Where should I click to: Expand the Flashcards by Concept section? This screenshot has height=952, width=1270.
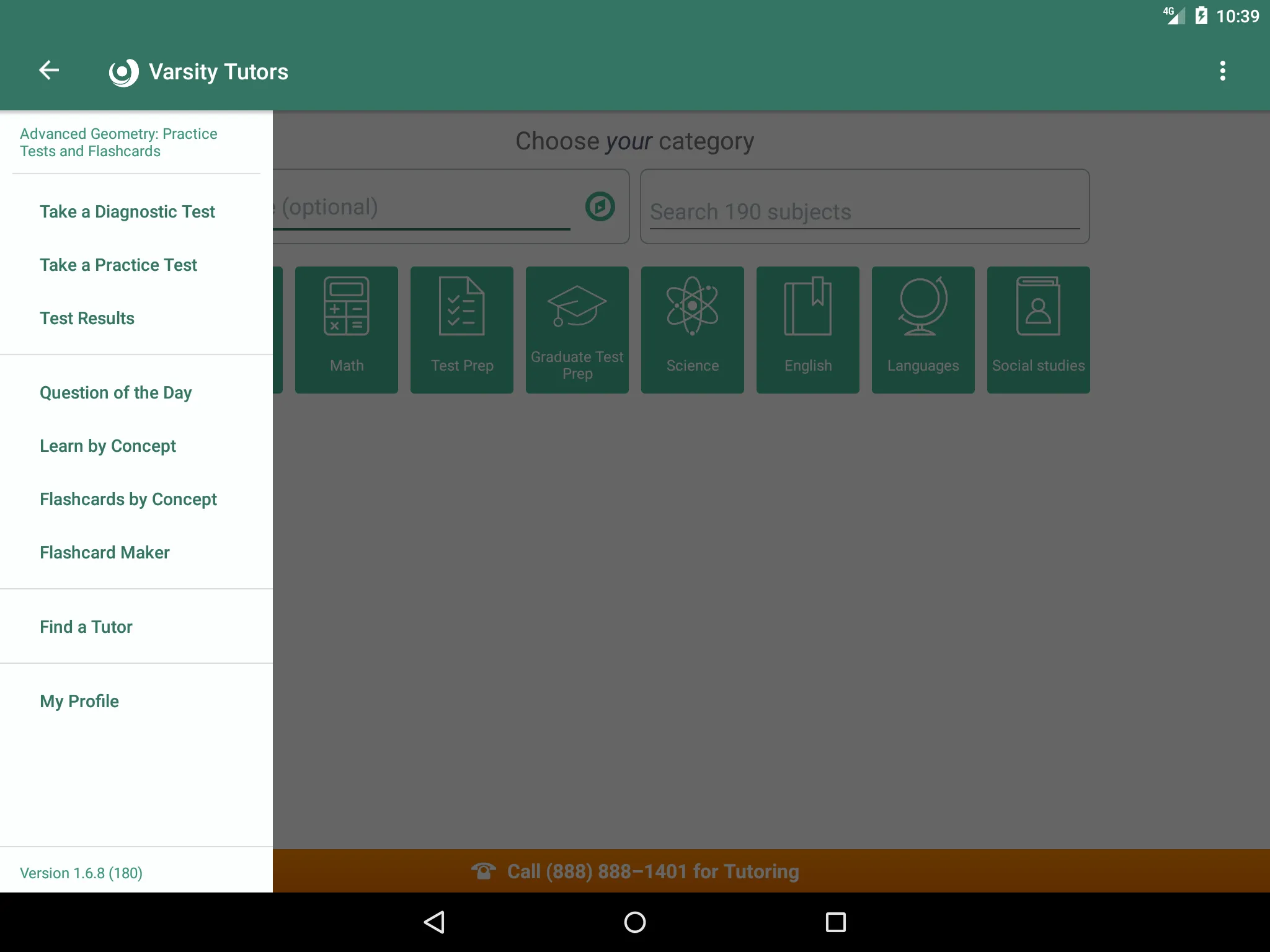128,498
